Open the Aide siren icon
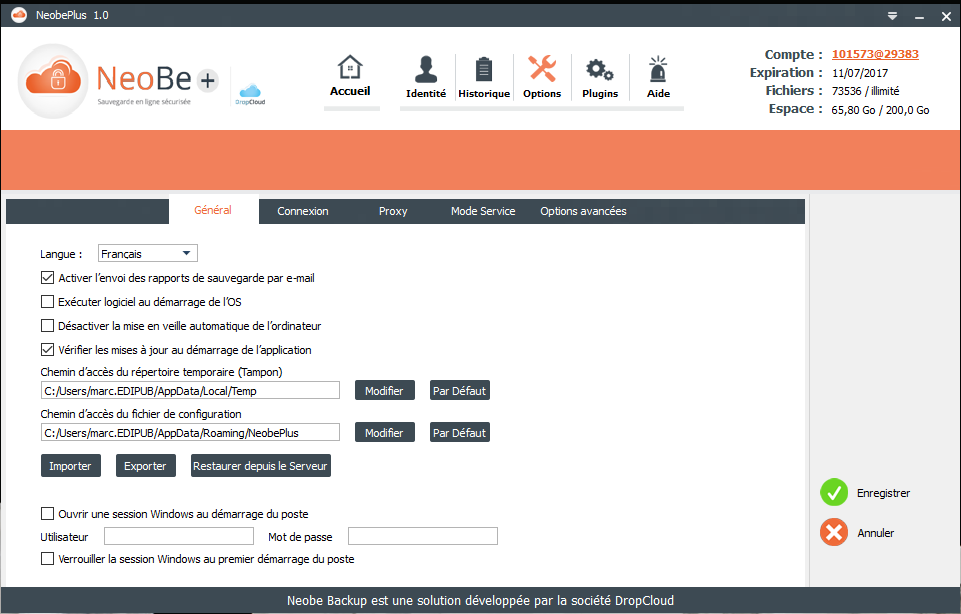 click(x=657, y=69)
